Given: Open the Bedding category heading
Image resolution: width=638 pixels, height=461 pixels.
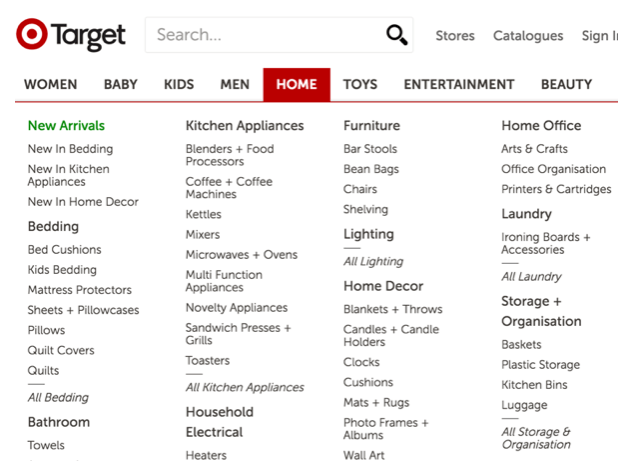Looking at the screenshot, I should click(x=53, y=227).
